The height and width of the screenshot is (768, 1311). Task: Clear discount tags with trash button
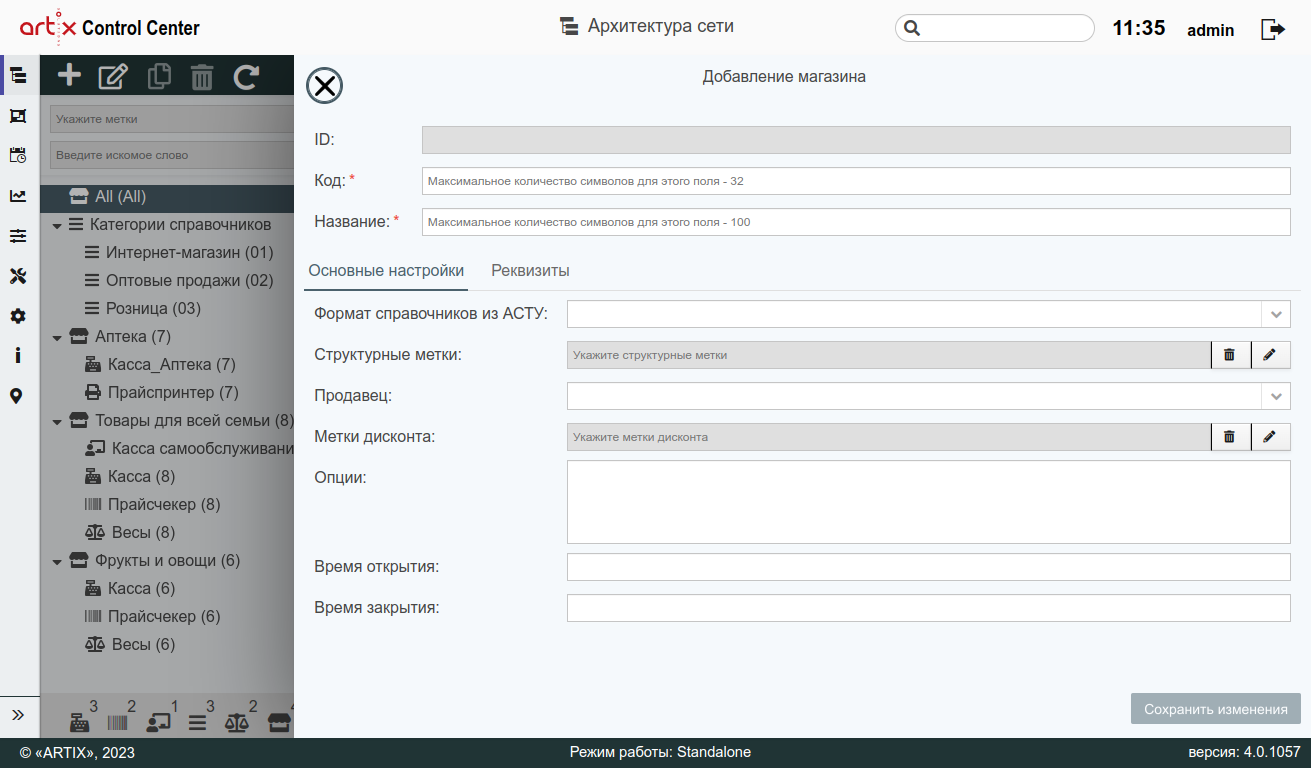pyautogui.click(x=1230, y=437)
